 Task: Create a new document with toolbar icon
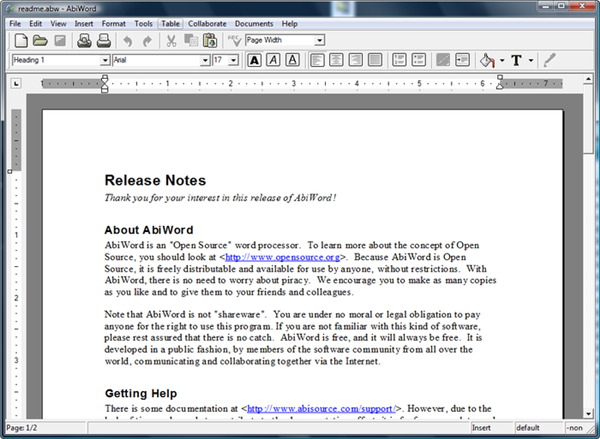19,41
